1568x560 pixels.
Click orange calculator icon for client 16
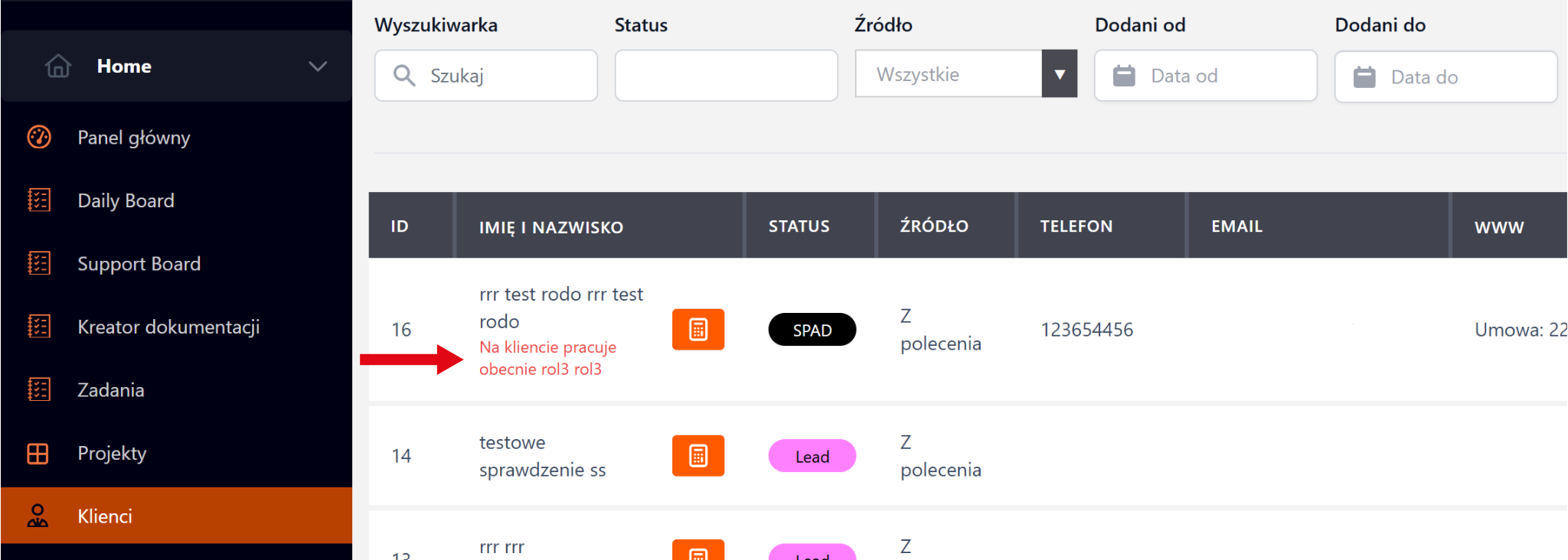[698, 330]
